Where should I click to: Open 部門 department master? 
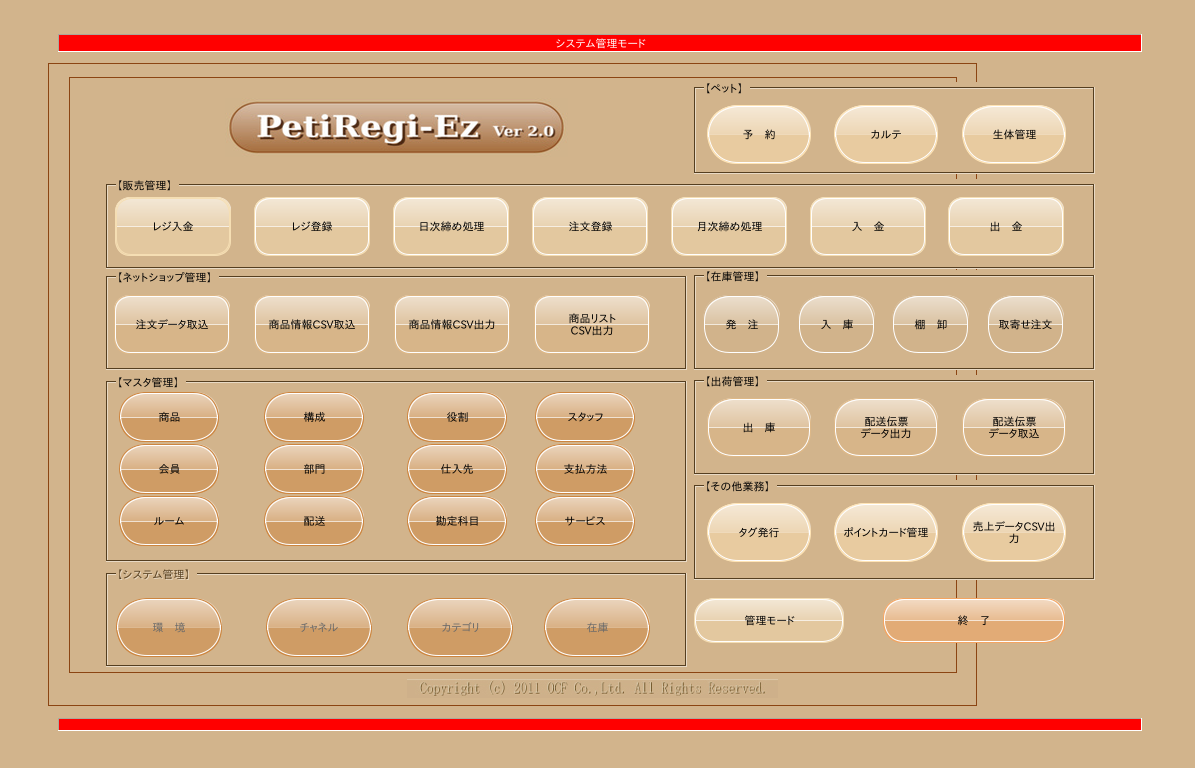coord(314,469)
